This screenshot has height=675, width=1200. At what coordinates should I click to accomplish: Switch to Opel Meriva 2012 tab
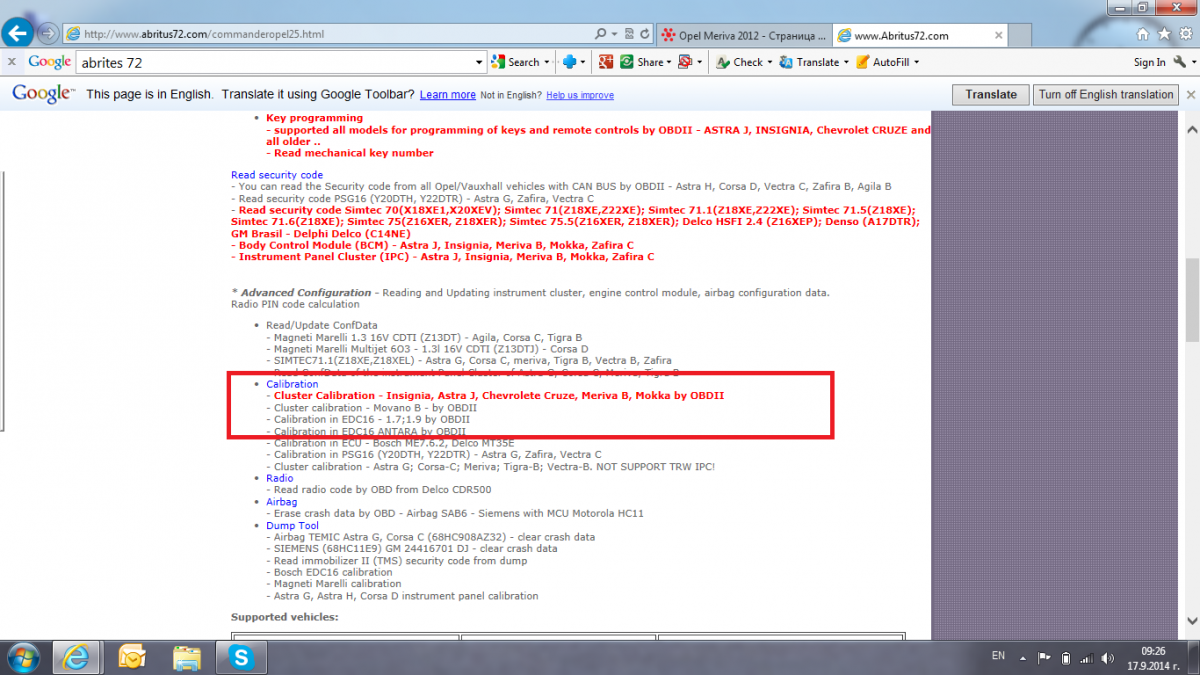(744, 35)
